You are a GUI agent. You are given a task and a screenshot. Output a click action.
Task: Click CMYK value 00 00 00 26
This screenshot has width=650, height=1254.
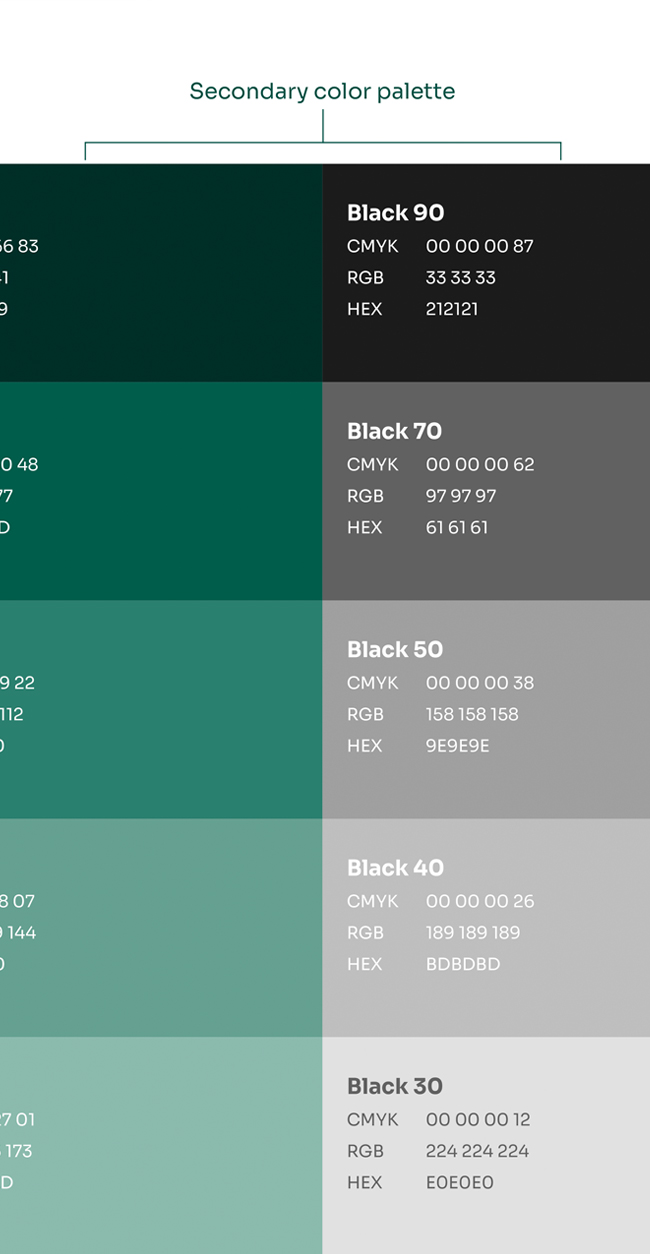click(480, 901)
